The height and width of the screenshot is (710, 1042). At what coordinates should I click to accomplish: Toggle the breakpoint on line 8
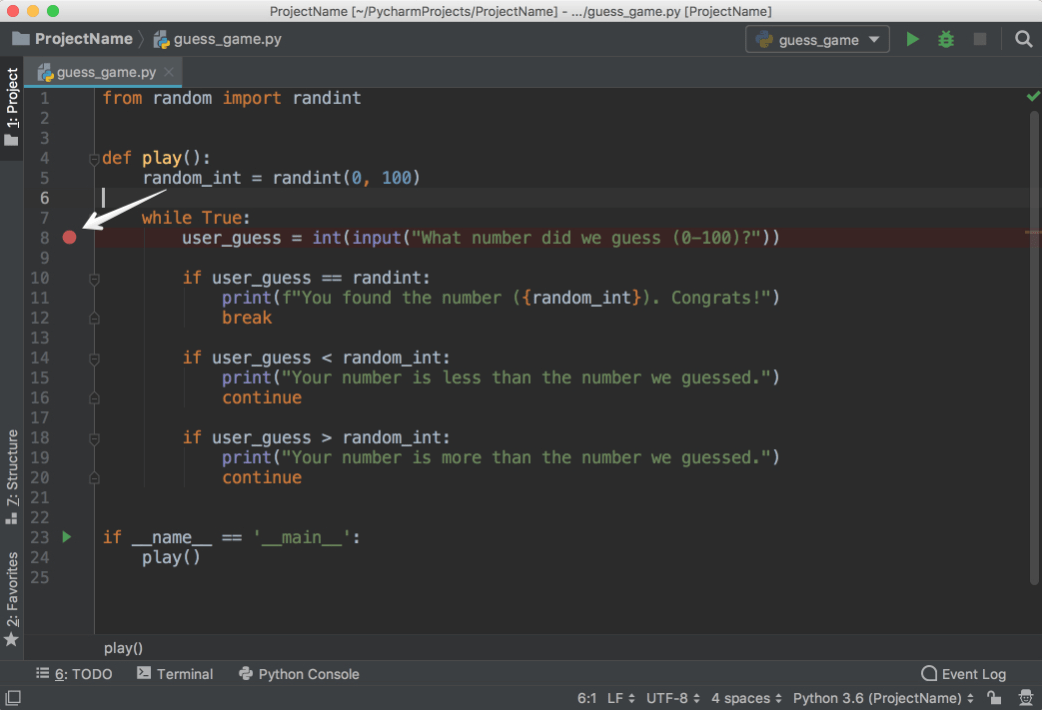click(67, 238)
